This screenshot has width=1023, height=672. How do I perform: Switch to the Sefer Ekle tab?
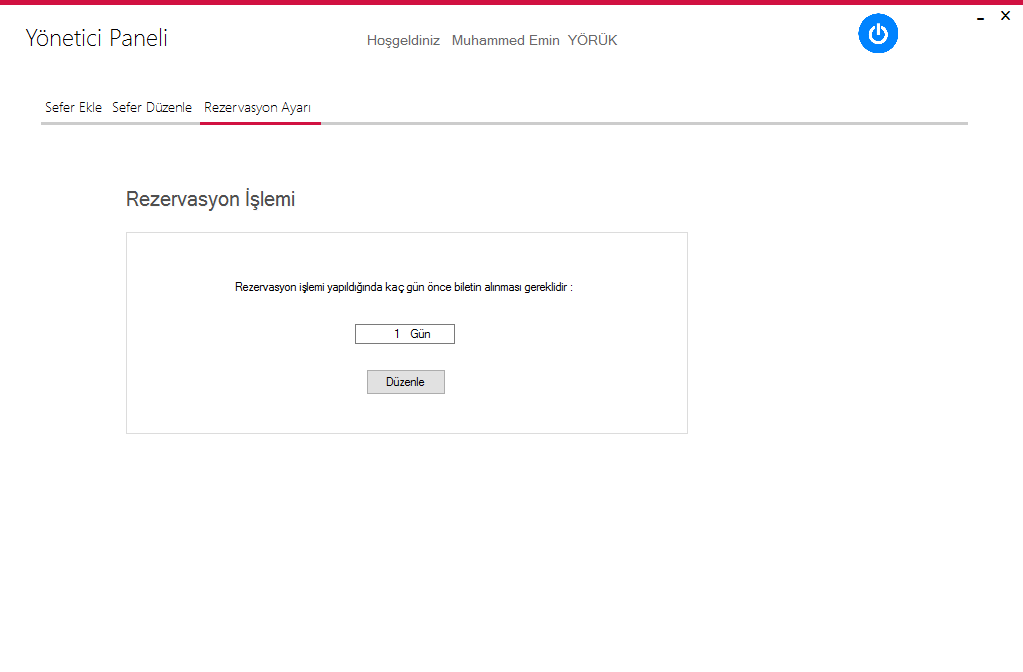pyautogui.click(x=73, y=107)
